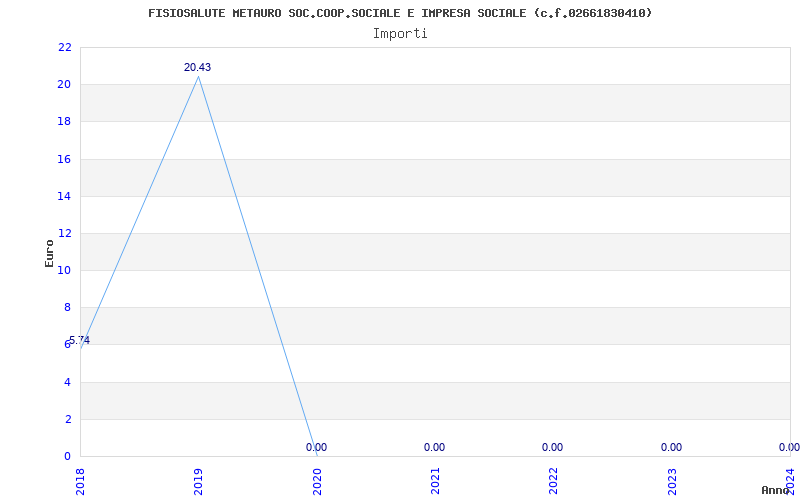
Task: Click the 18 y-axis tick label
Action: pos(65,122)
